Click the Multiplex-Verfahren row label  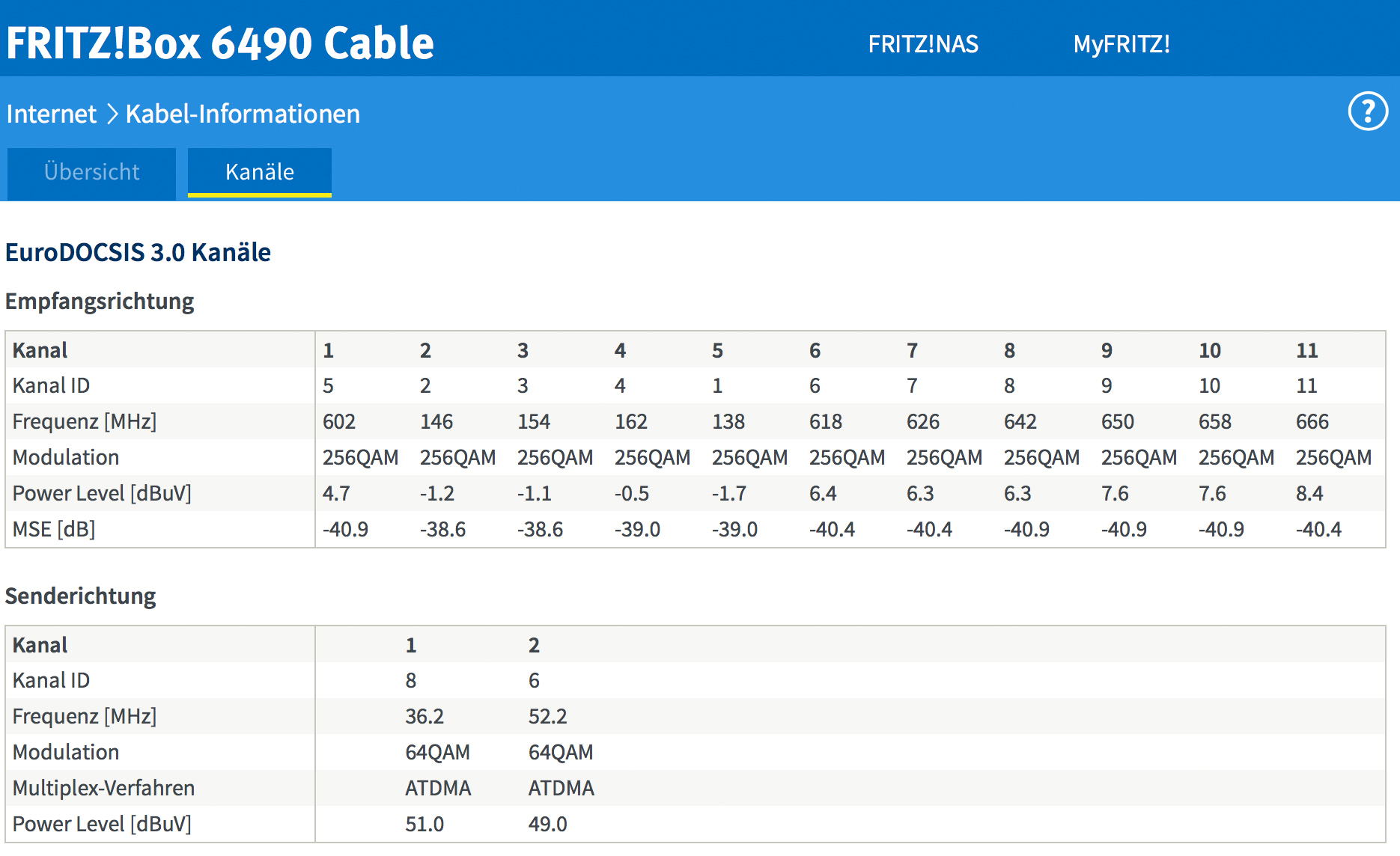click(103, 788)
